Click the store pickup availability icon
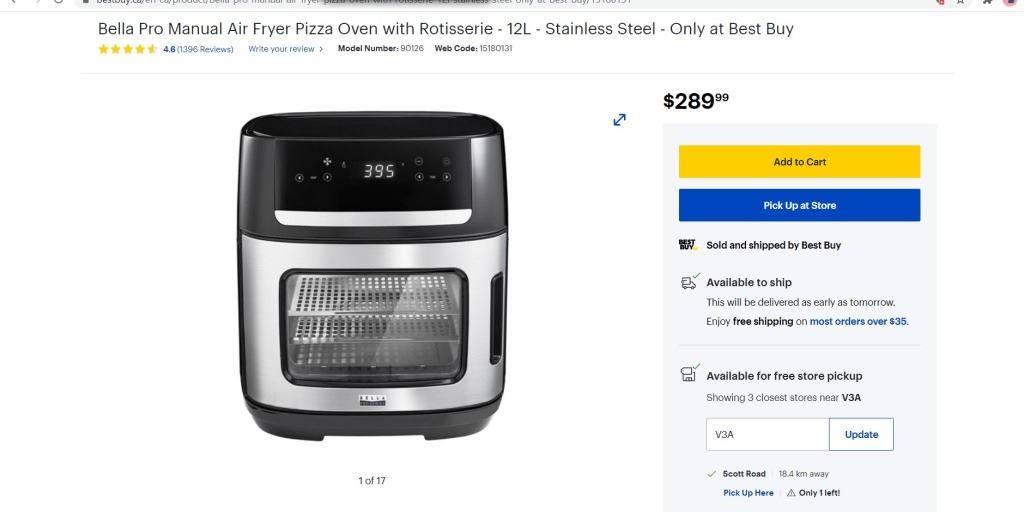Screen dimensions: 1024x512 tap(689, 375)
